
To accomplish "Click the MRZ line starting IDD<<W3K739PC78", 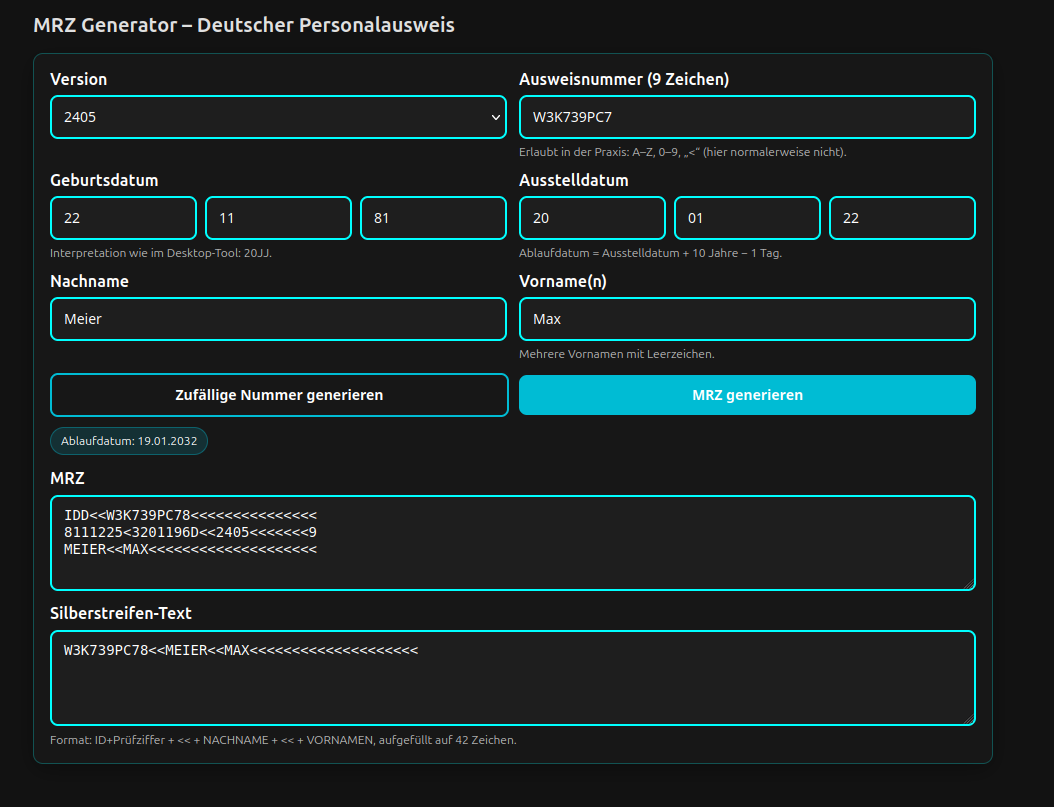I will coord(190,515).
